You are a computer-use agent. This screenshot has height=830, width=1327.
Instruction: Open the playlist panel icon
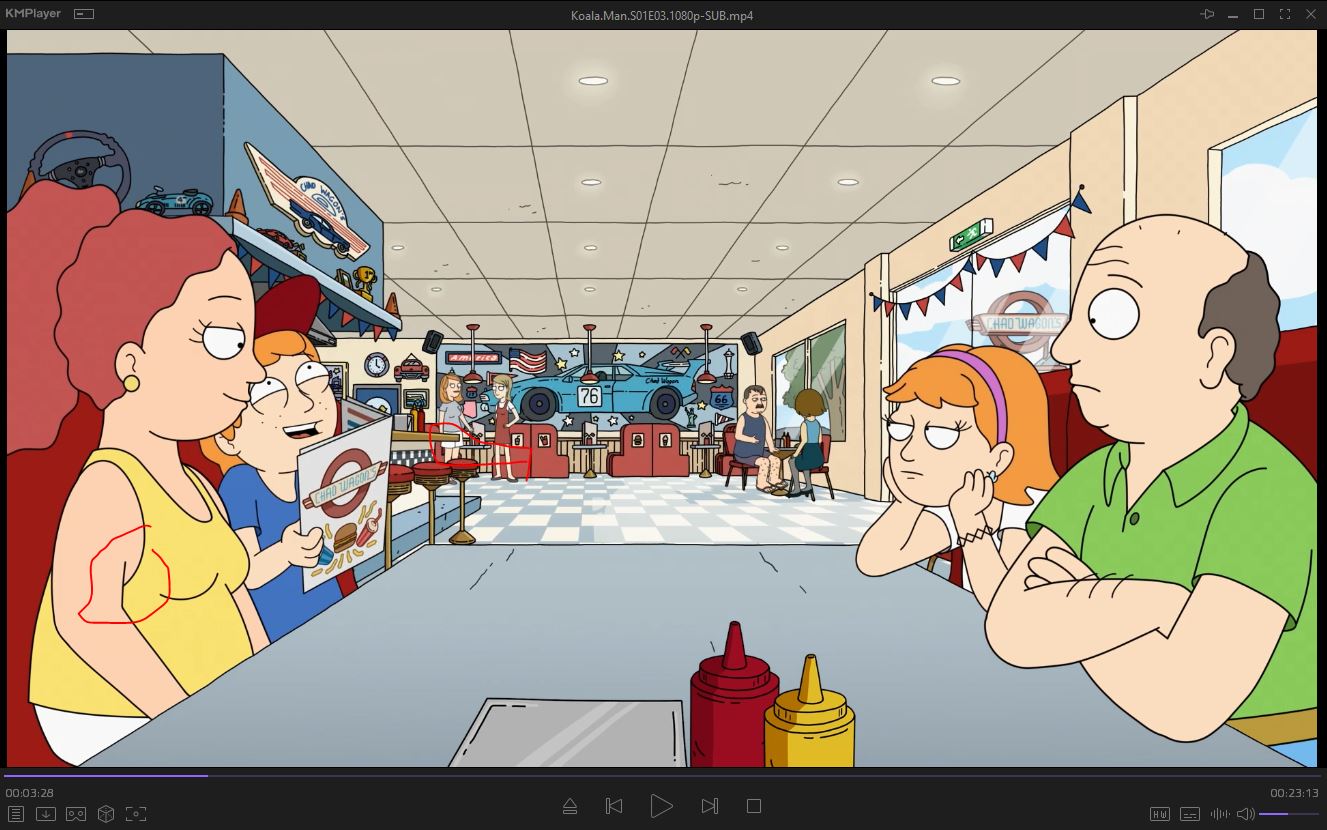tap(15, 814)
